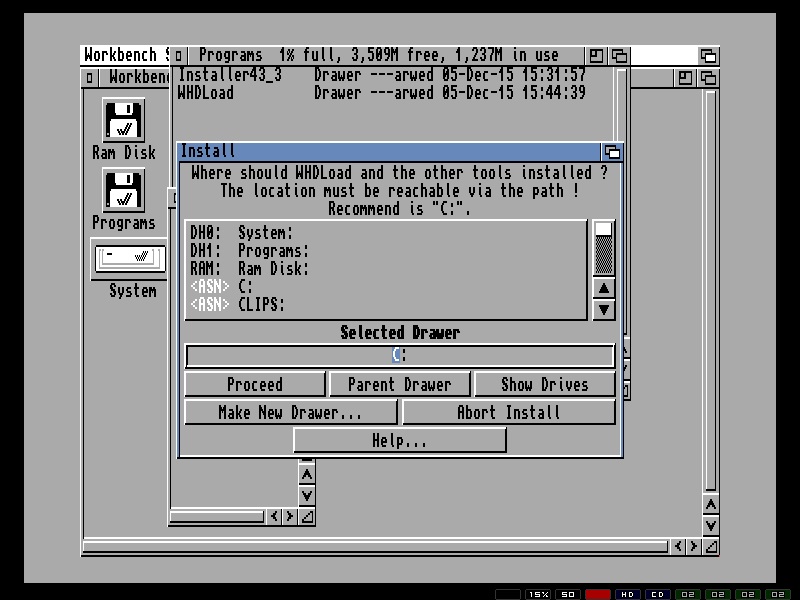
Task: Click the HD indicator in emulator status bar
Action: (x=628, y=594)
